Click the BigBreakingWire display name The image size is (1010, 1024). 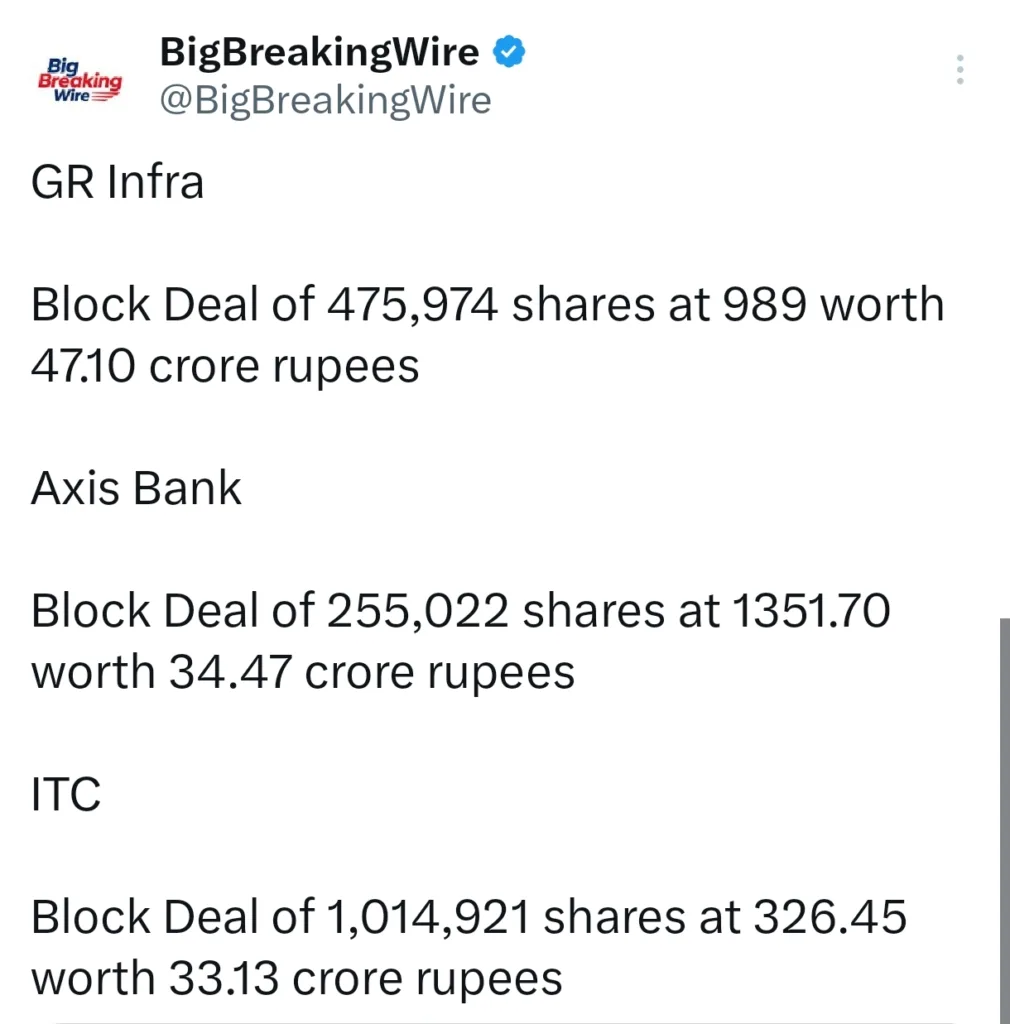tap(318, 51)
